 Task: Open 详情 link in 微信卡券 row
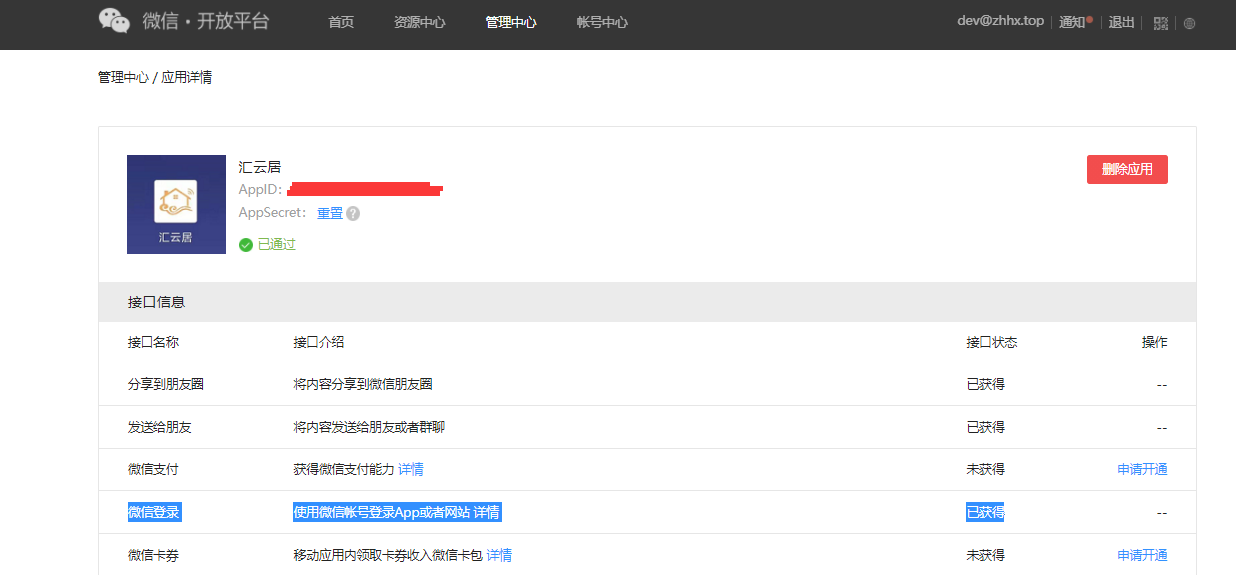tap(499, 555)
